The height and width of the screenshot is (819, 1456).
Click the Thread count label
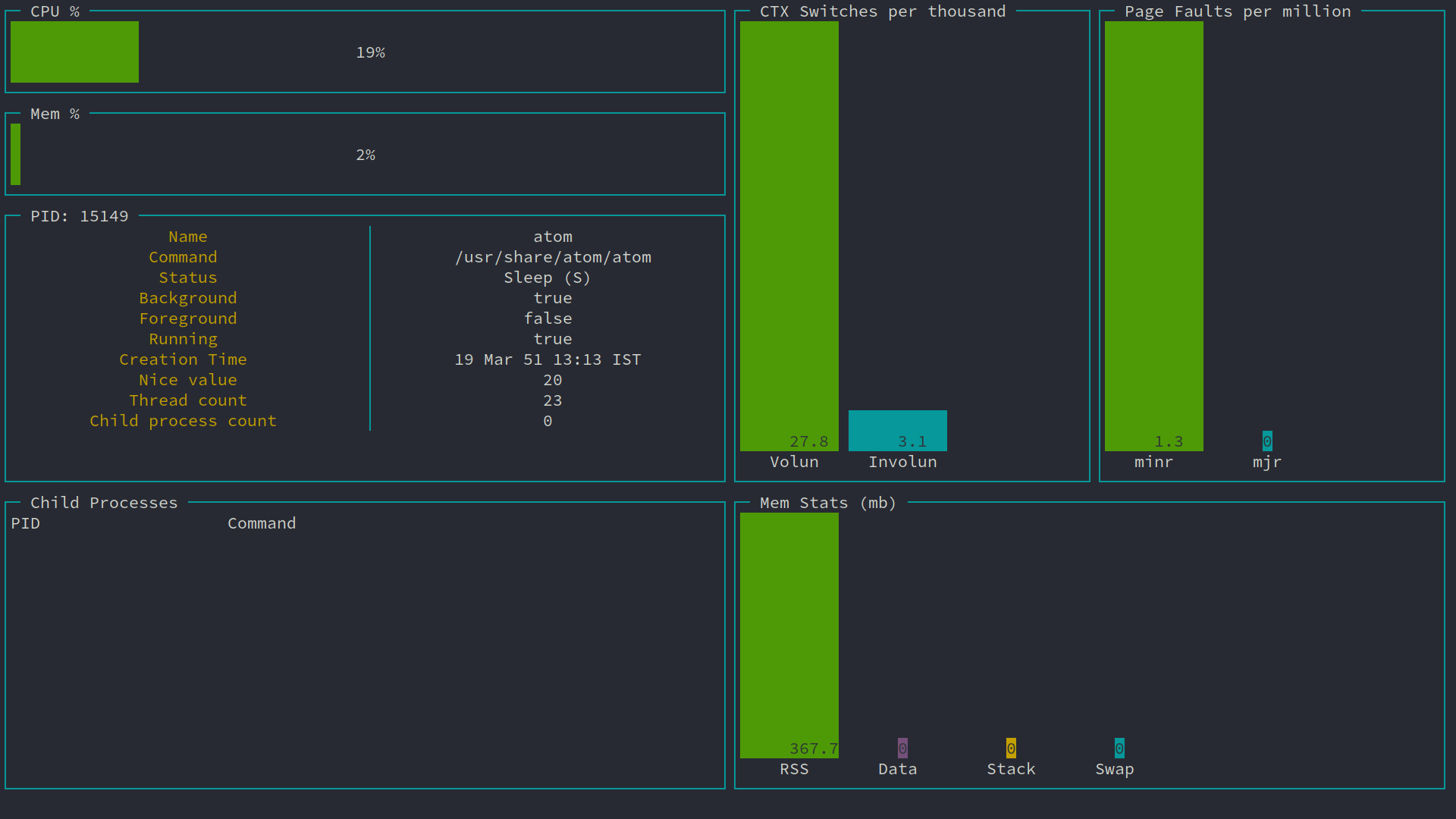[187, 400]
